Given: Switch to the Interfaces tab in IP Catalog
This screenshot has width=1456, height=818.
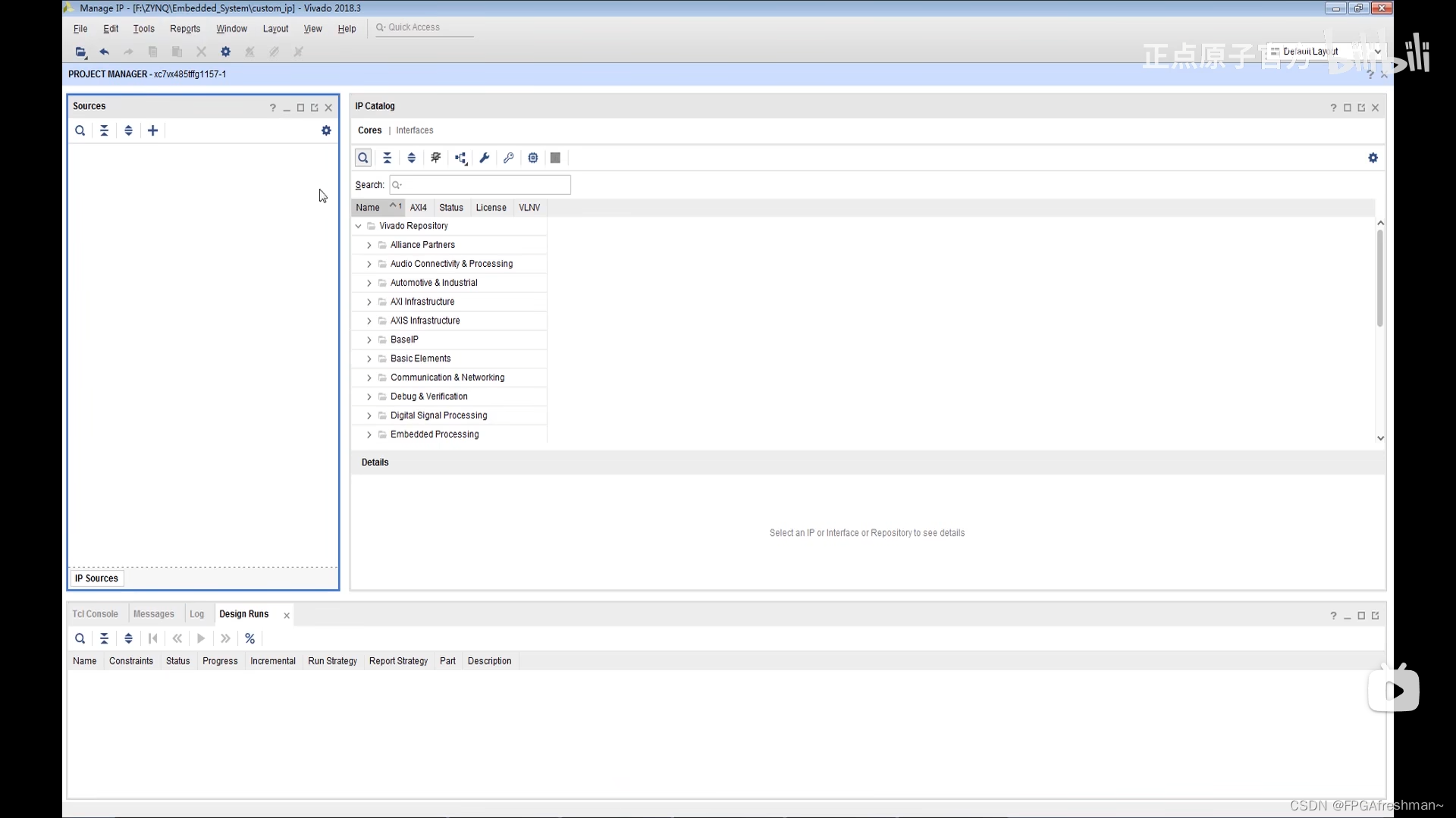Looking at the screenshot, I should pyautogui.click(x=415, y=130).
